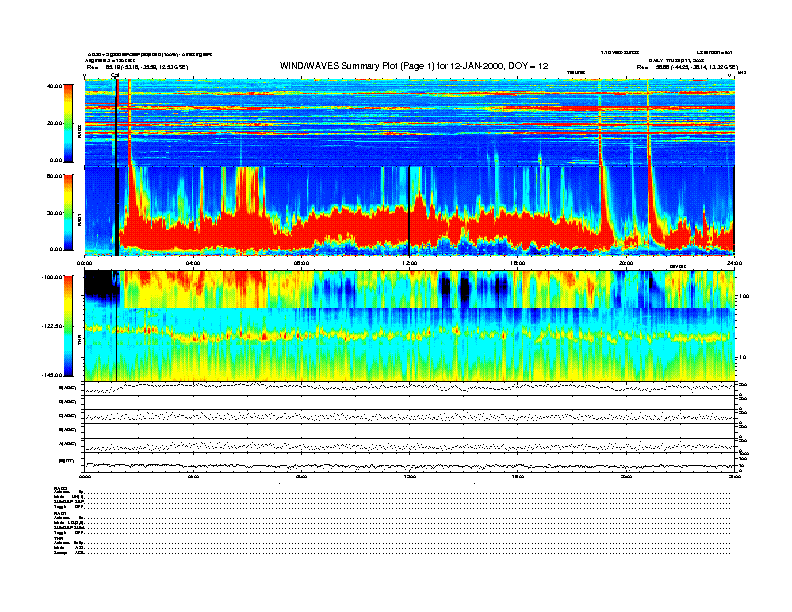Click the 20:00 label under RAD1 panel
The width and height of the screenshot is (792, 612).
(626, 263)
